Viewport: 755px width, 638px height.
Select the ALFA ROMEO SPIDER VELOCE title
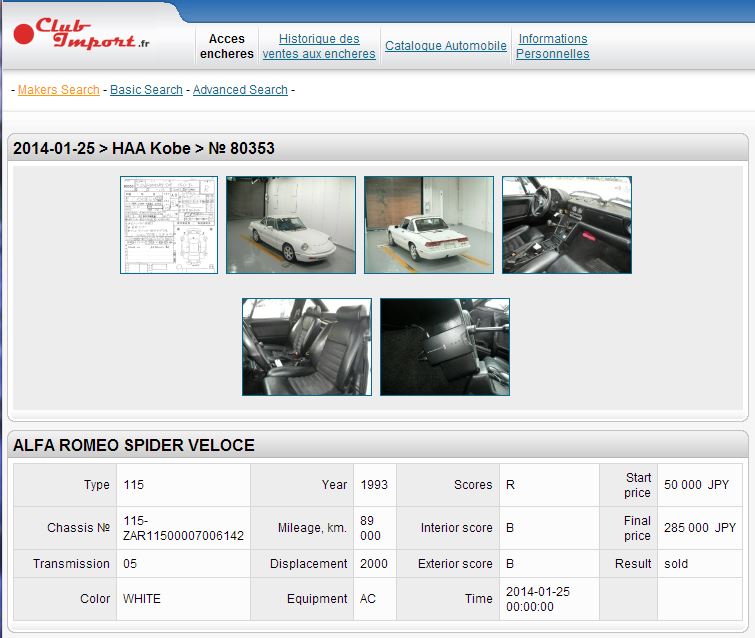click(134, 445)
